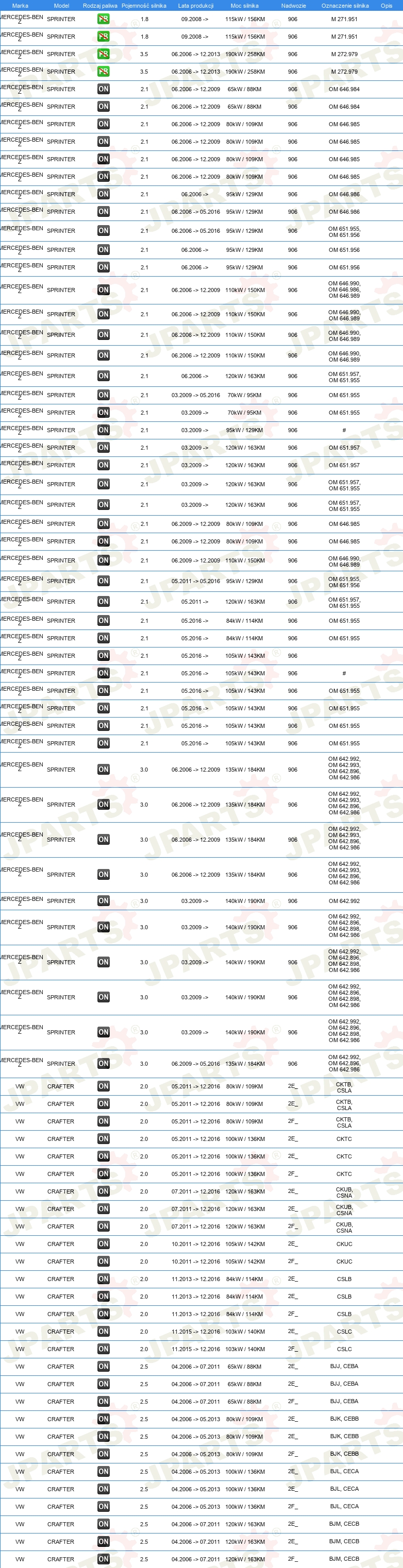Click ON icon in Crafter 2F_ BJJ, CEBA row
Screen dimensions: 403x1568
(x=104, y=1401)
